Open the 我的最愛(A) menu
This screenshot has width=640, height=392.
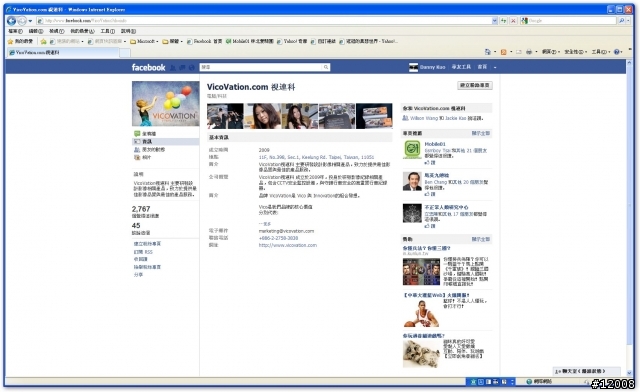pos(82,31)
